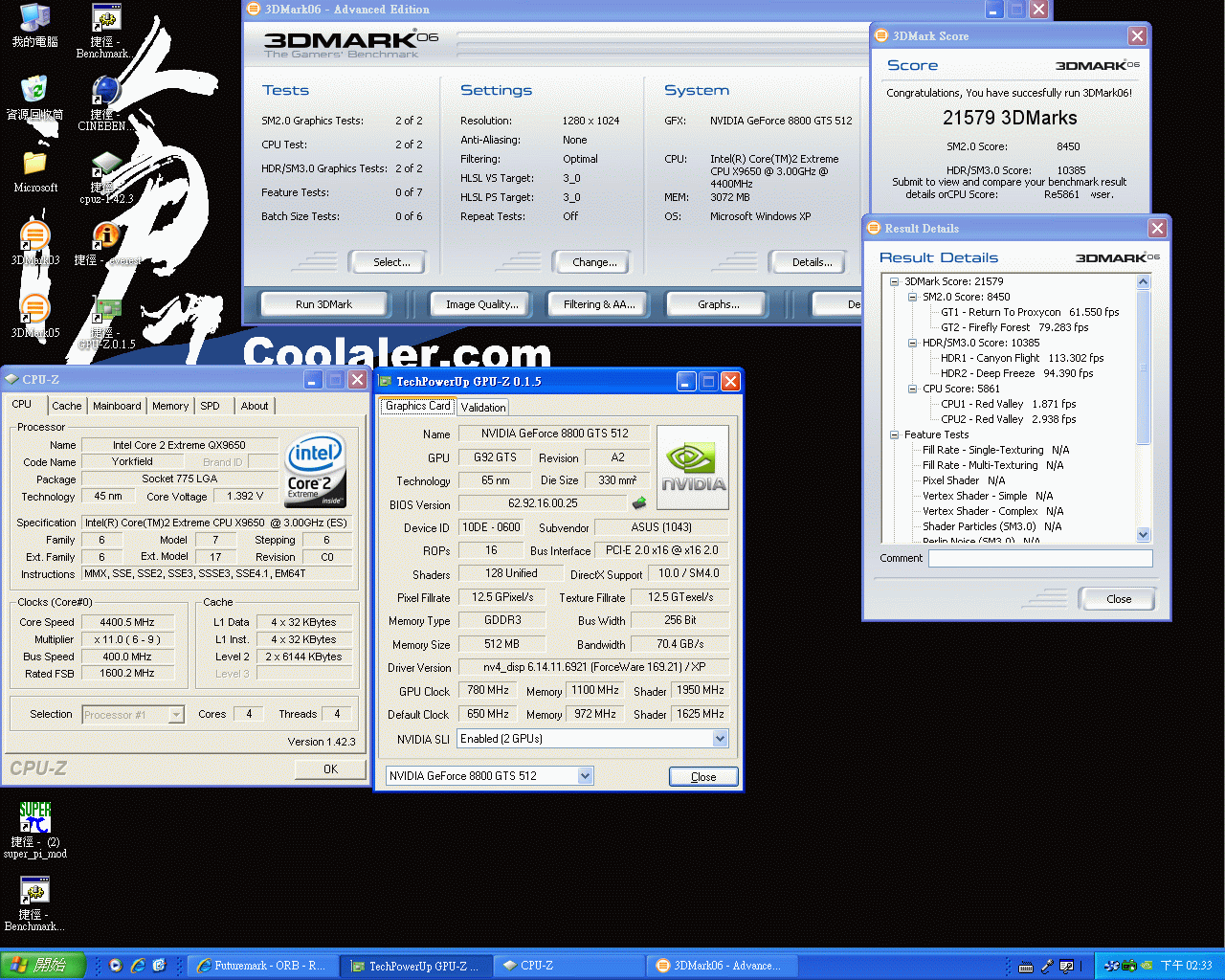Open the 開始 Start button

pos(43,966)
